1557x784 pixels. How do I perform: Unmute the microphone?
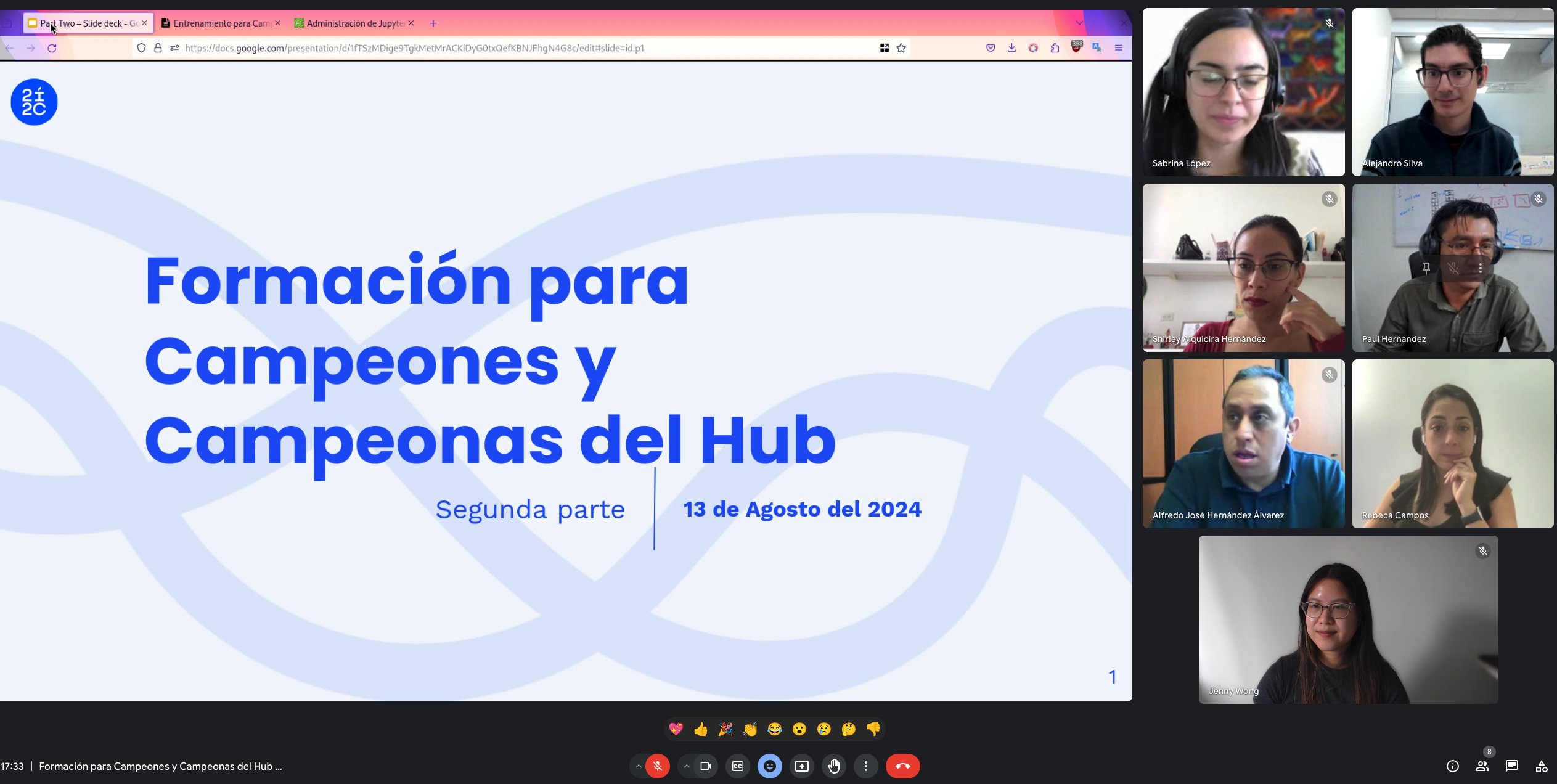tap(658, 766)
